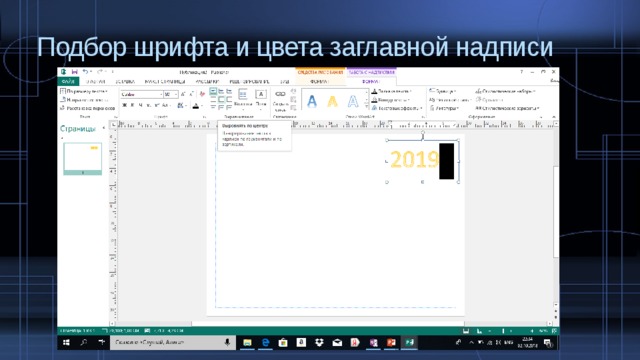Select the purple text box tools Формат tab

(x=371, y=82)
